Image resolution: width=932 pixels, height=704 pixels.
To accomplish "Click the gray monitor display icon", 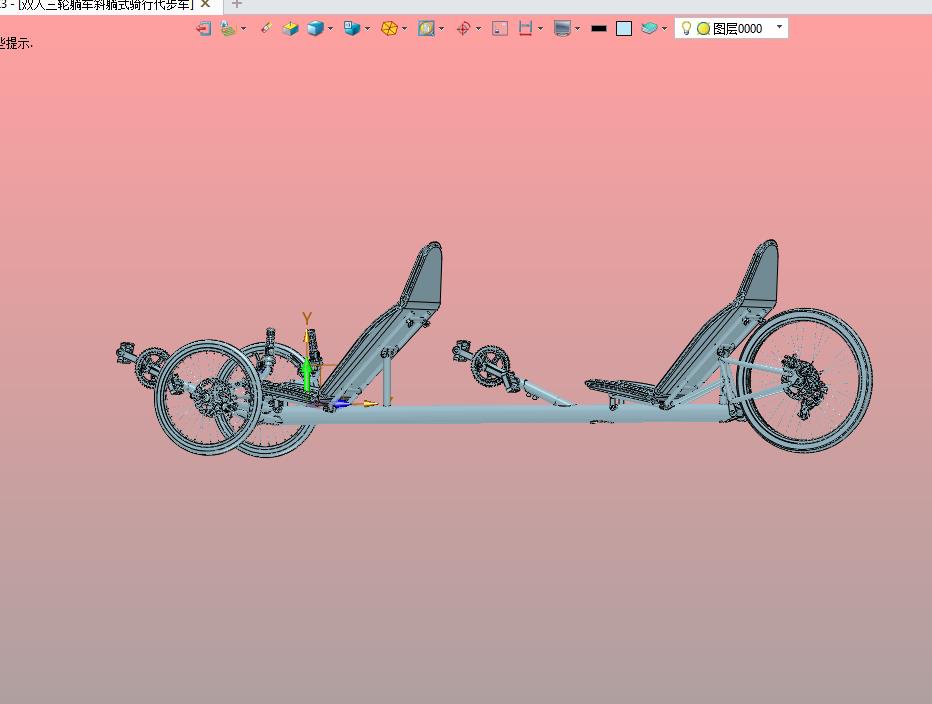I will click(x=562, y=29).
